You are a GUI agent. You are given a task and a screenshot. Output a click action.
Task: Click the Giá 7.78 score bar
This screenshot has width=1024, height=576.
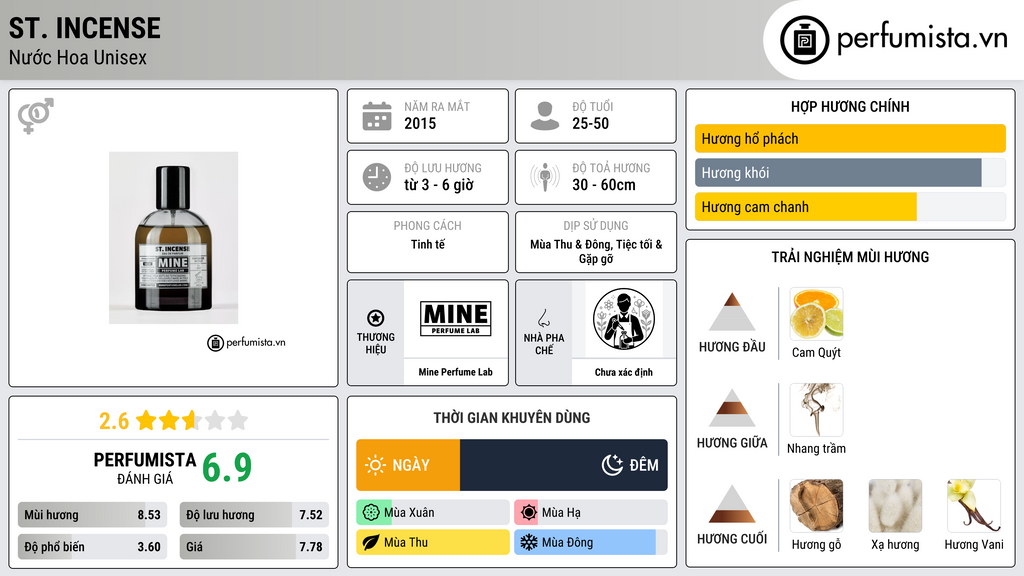click(254, 547)
